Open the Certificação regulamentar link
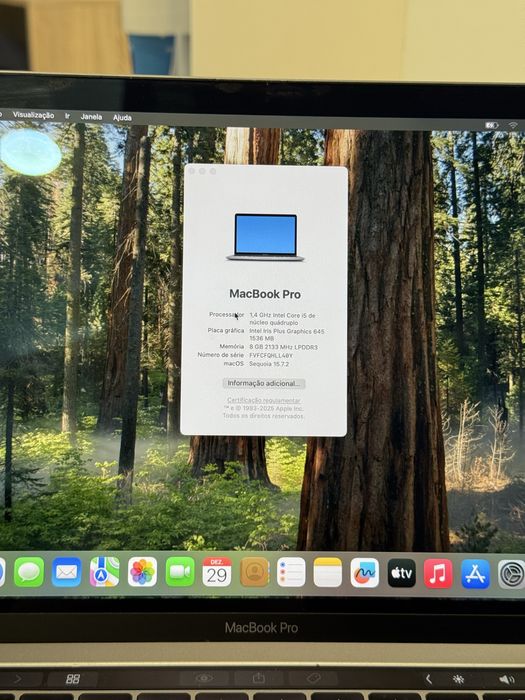Image resolution: width=525 pixels, height=700 pixels. [263, 400]
